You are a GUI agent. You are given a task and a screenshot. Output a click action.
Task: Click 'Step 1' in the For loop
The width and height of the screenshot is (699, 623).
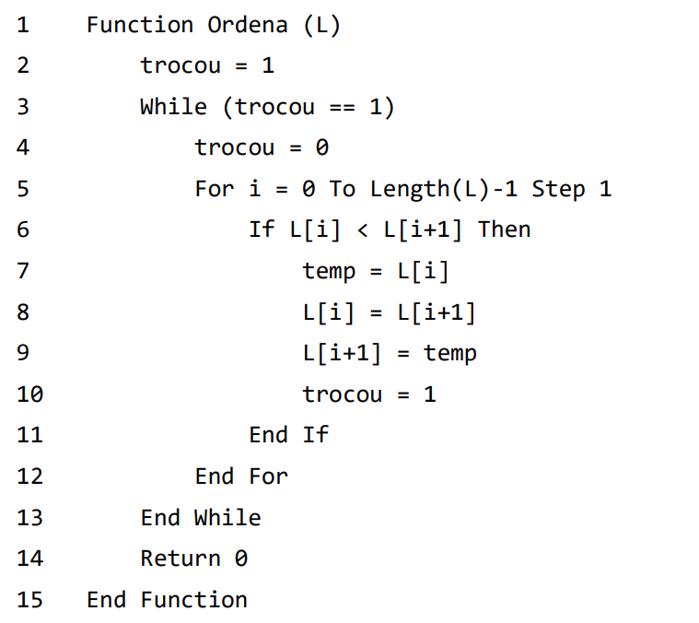571,189
